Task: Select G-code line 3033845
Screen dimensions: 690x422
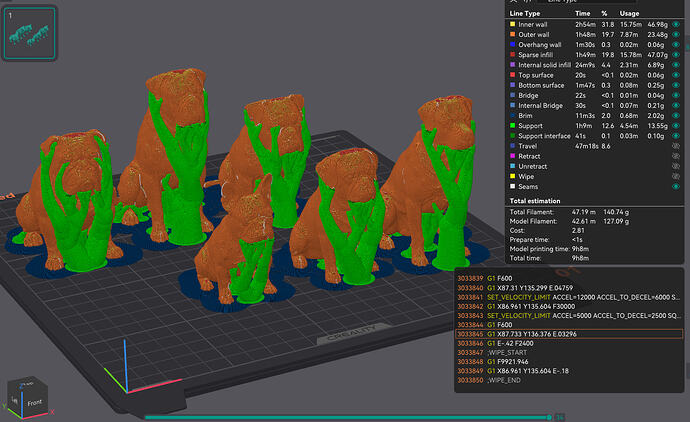Action: (569, 334)
